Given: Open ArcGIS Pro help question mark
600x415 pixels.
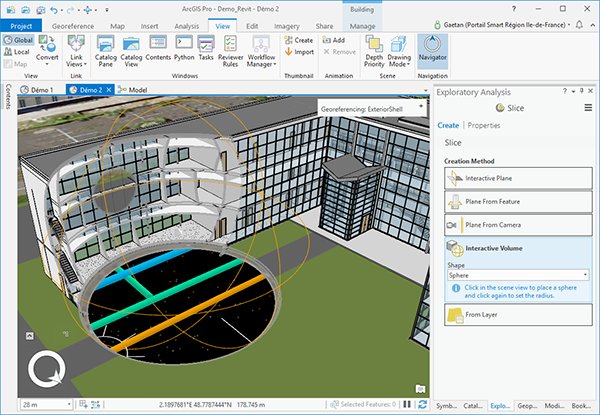Looking at the screenshot, I should tap(514, 9).
